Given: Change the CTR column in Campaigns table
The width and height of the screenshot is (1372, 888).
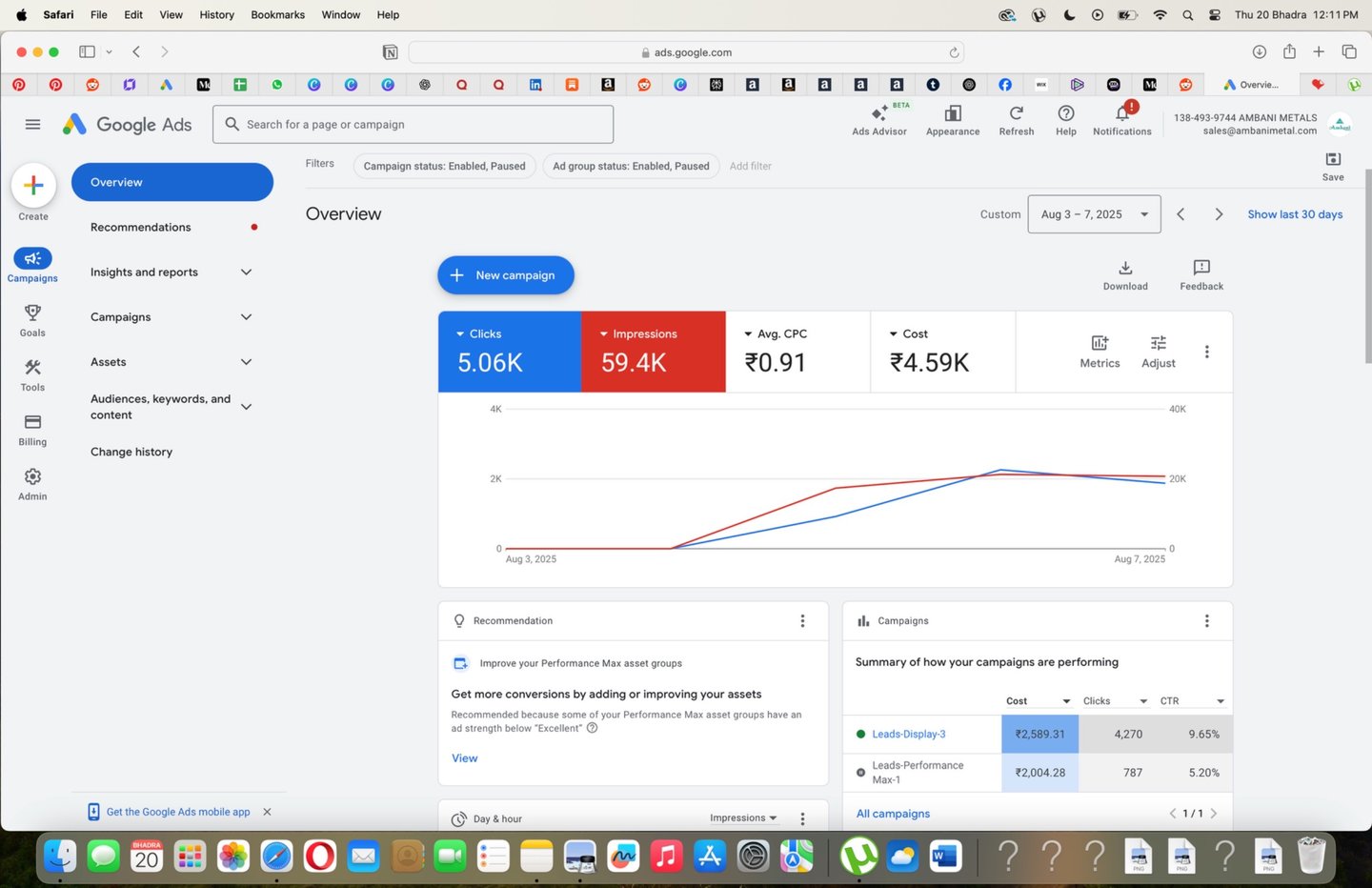Looking at the screenshot, I should (1192, 701).
